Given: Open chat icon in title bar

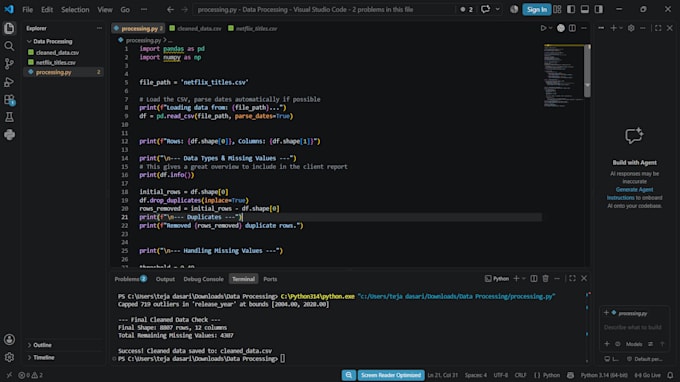Looking at the screenshot, I should point(485,9).
